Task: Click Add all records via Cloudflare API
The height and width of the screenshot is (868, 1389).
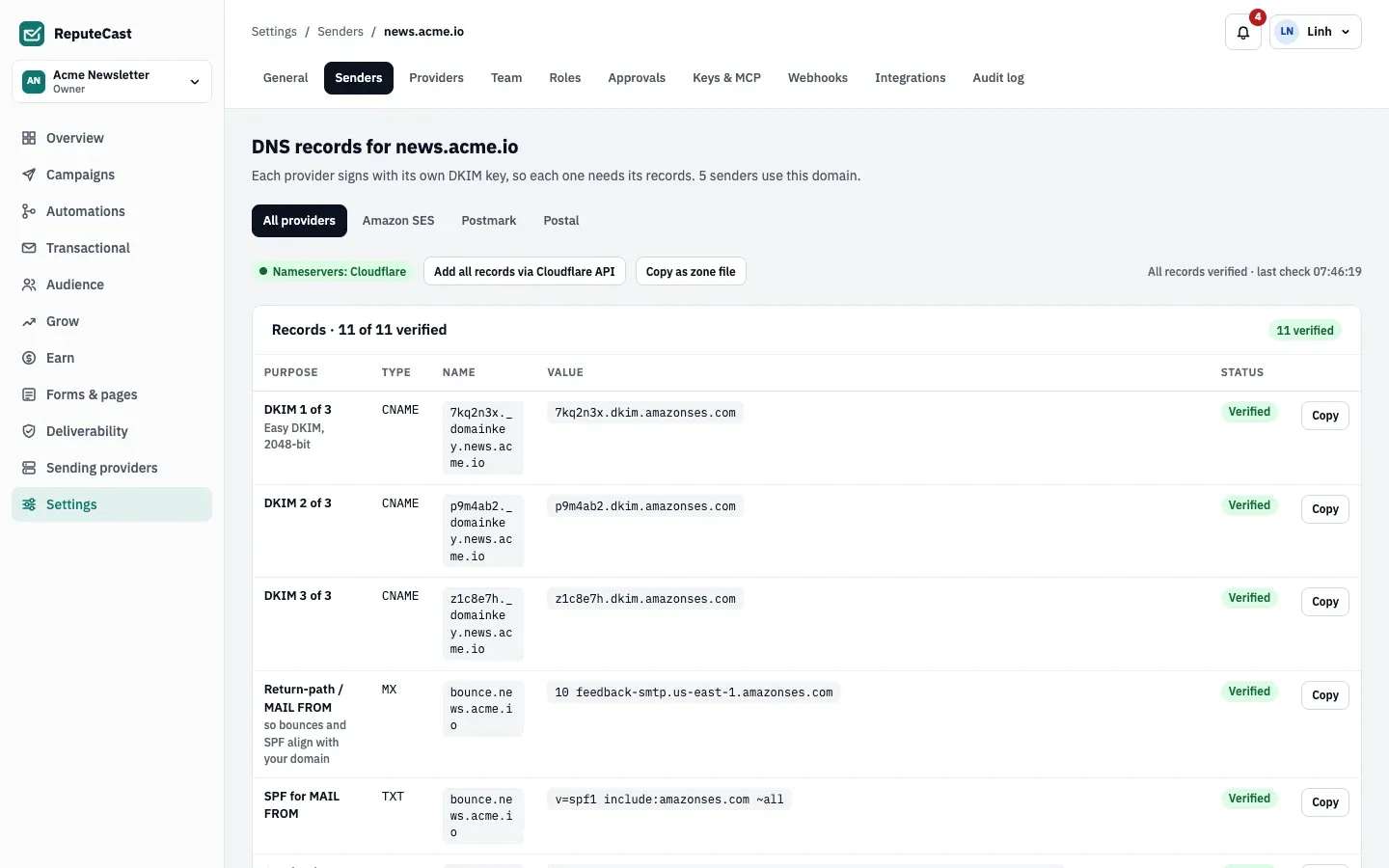Action: (525, 272)
